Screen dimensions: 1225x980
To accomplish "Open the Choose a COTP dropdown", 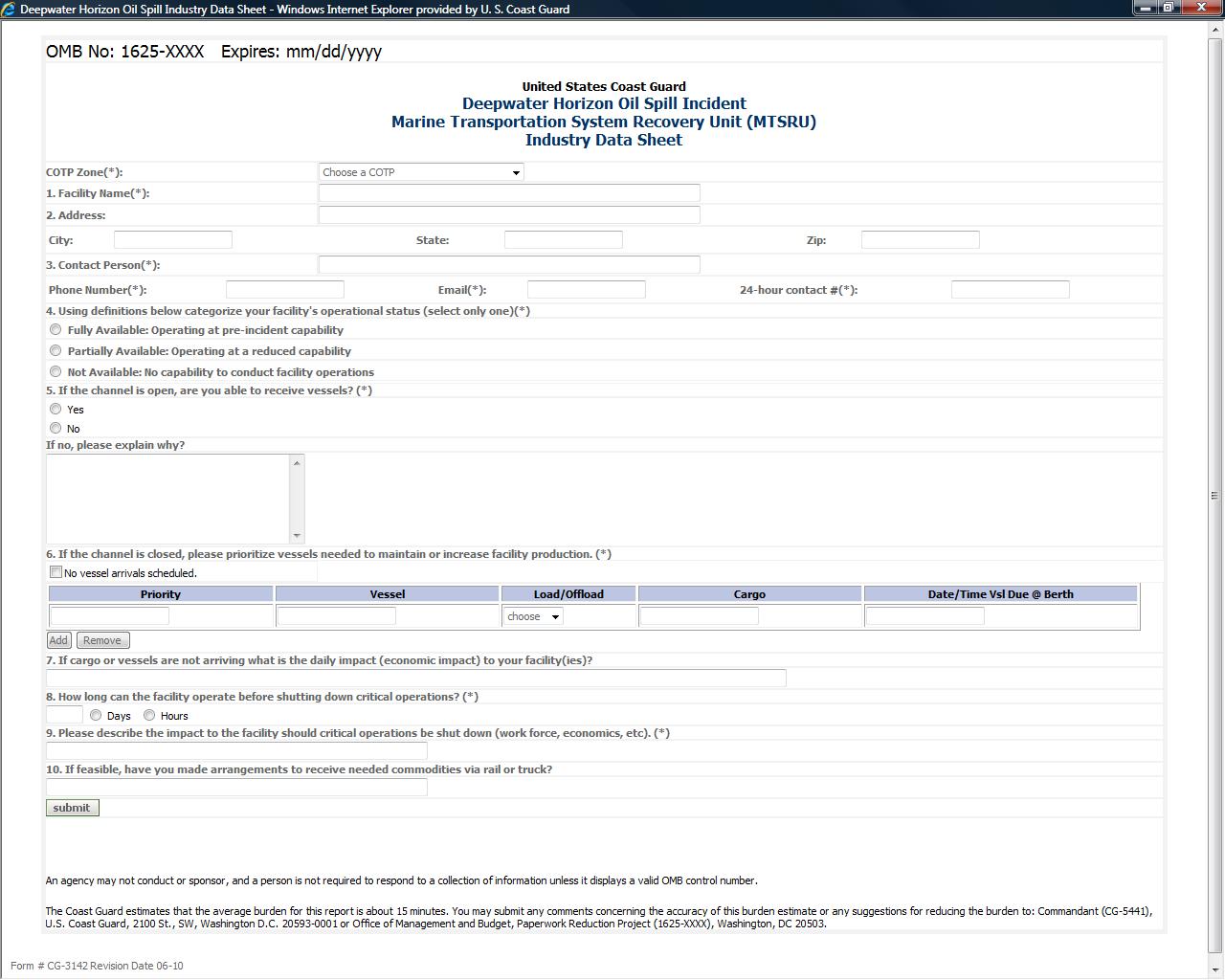I will pyautogui.click(x=421, y=172).
